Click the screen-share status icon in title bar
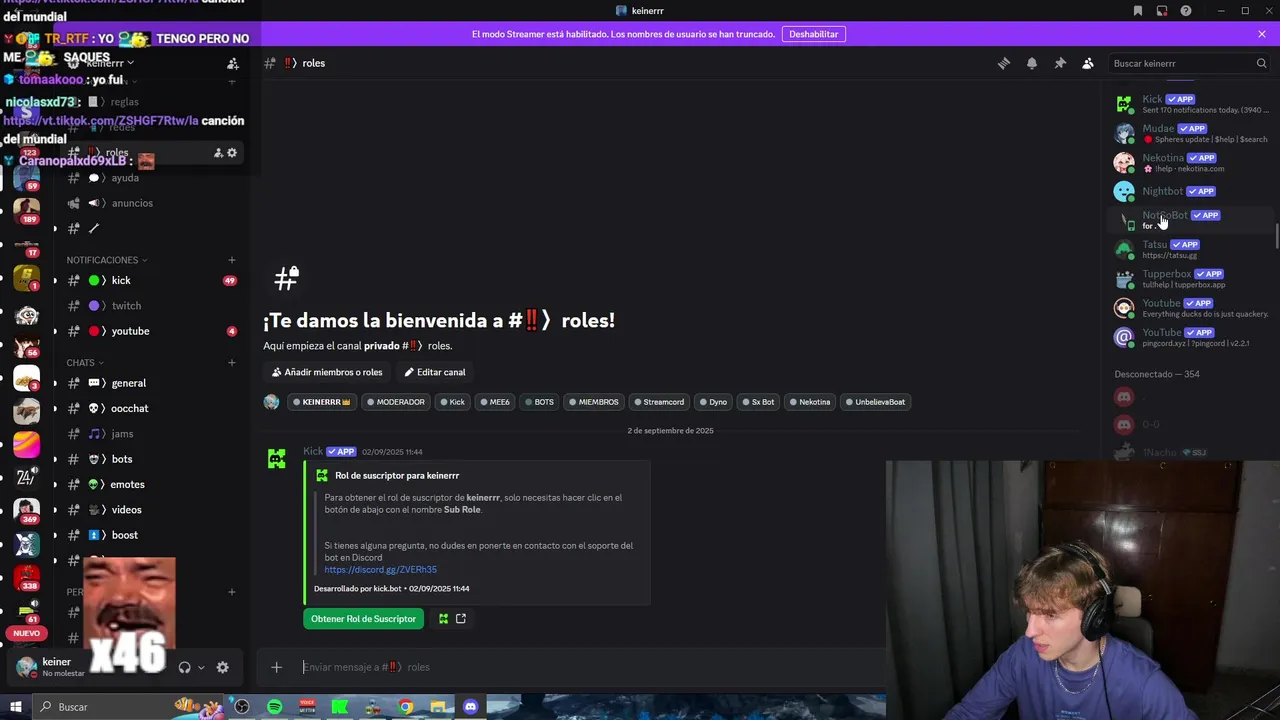The width and height of the screenshot is (1280, 720). coord(1162,11)
